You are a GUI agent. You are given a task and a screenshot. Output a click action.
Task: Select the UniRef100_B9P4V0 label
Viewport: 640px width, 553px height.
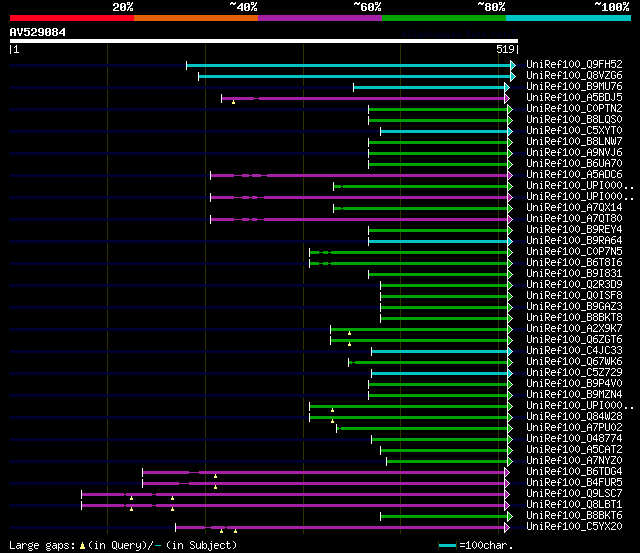(x=574, y=384)
